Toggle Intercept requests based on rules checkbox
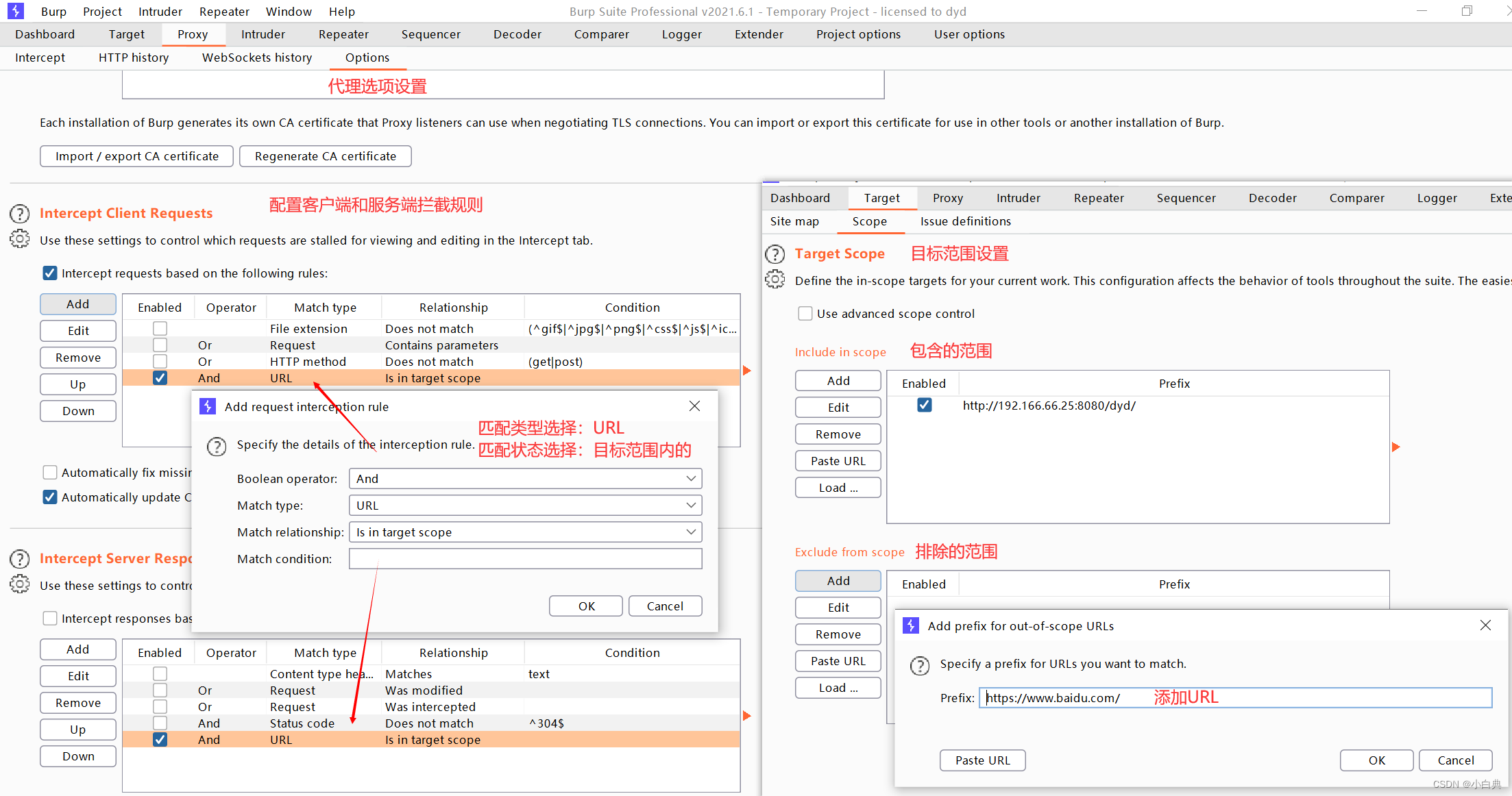The image size is (1512, 796). [50, 273]
